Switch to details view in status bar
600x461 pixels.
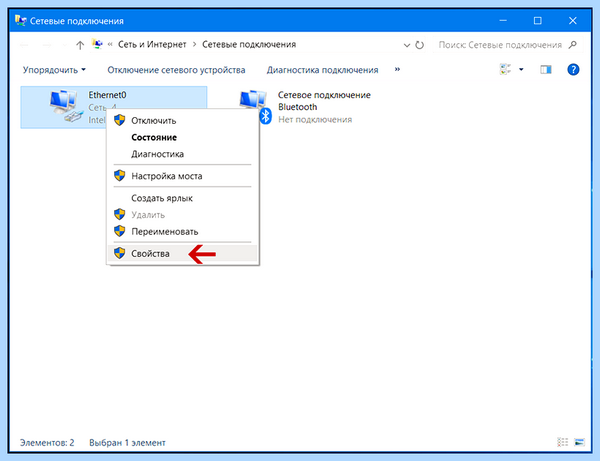click(562, 442)
